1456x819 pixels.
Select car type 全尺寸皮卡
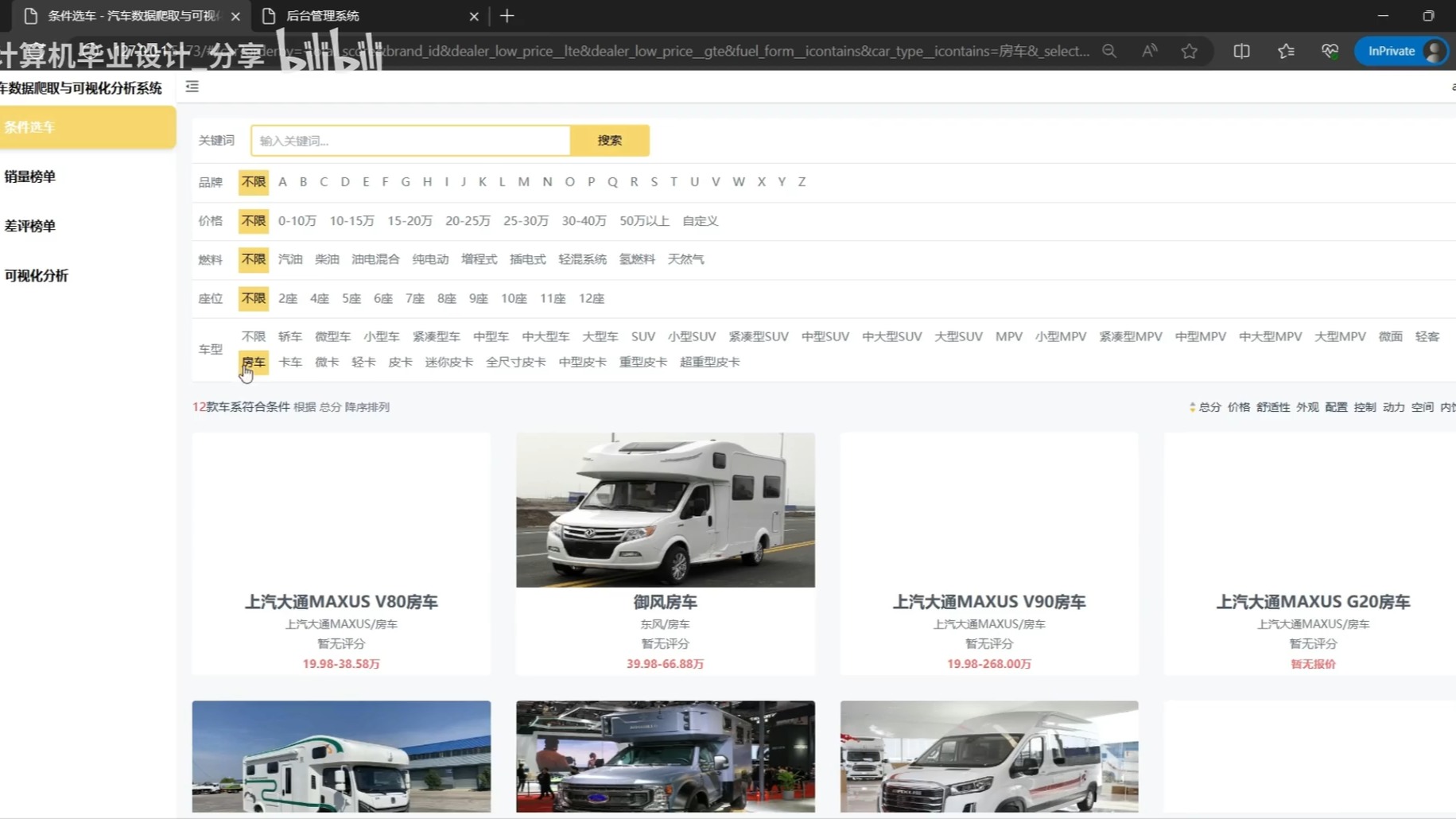pyautogui.click(x=516, y=363)
